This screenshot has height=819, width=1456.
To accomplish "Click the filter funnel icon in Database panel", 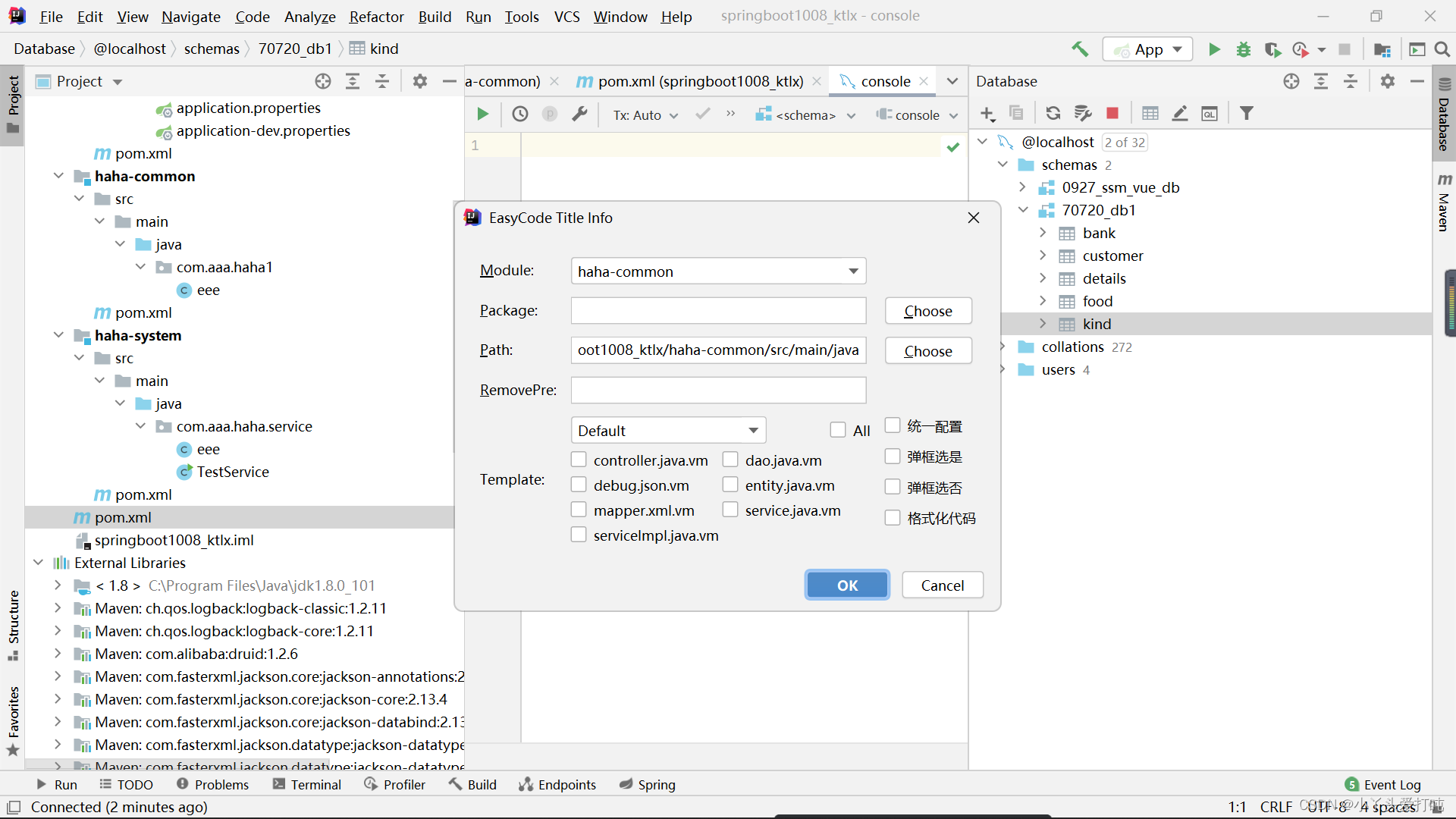I will pos(1247,114).
